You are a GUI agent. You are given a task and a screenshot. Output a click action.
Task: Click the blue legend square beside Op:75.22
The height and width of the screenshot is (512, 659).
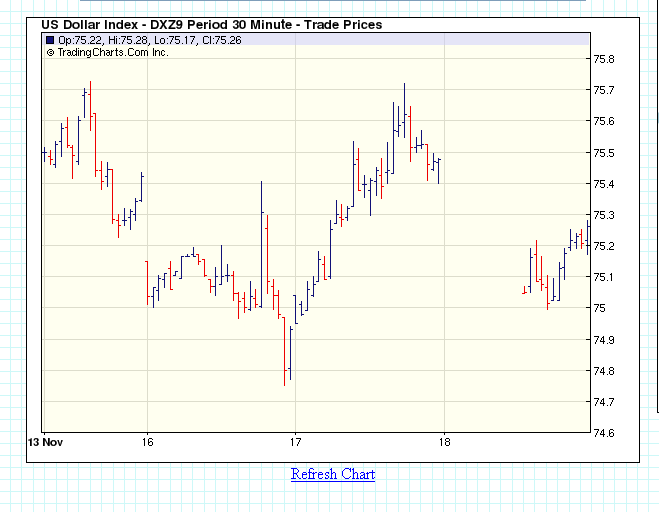pos(50,40)
